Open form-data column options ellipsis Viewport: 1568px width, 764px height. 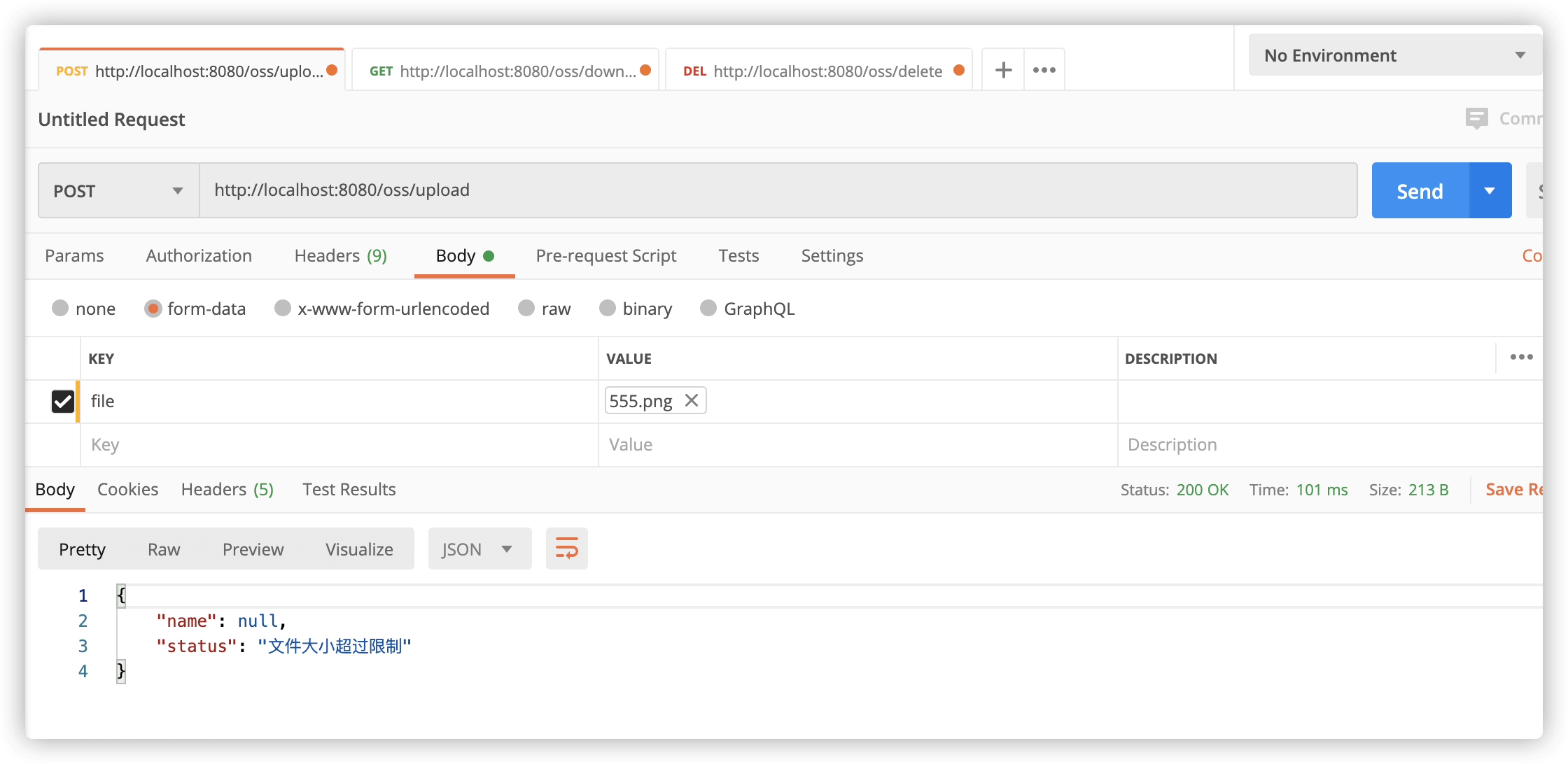click(x=1520, y=358)
